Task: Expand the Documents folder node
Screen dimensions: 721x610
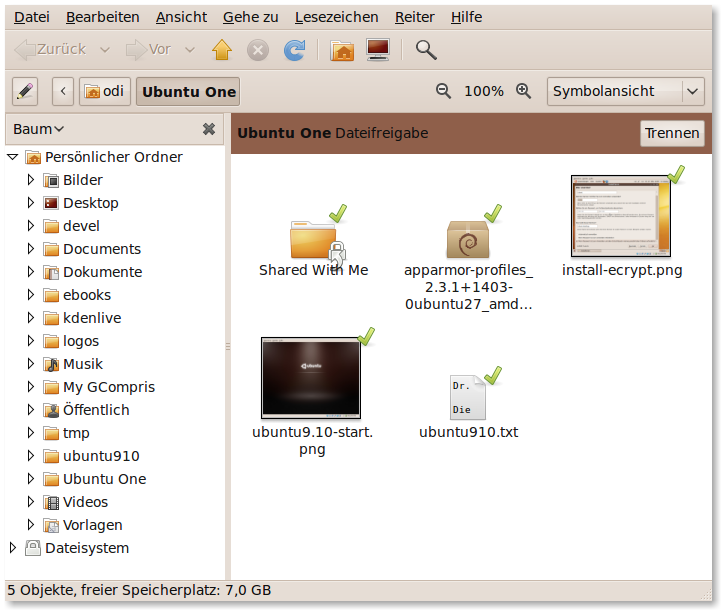Action: [30, 249]
